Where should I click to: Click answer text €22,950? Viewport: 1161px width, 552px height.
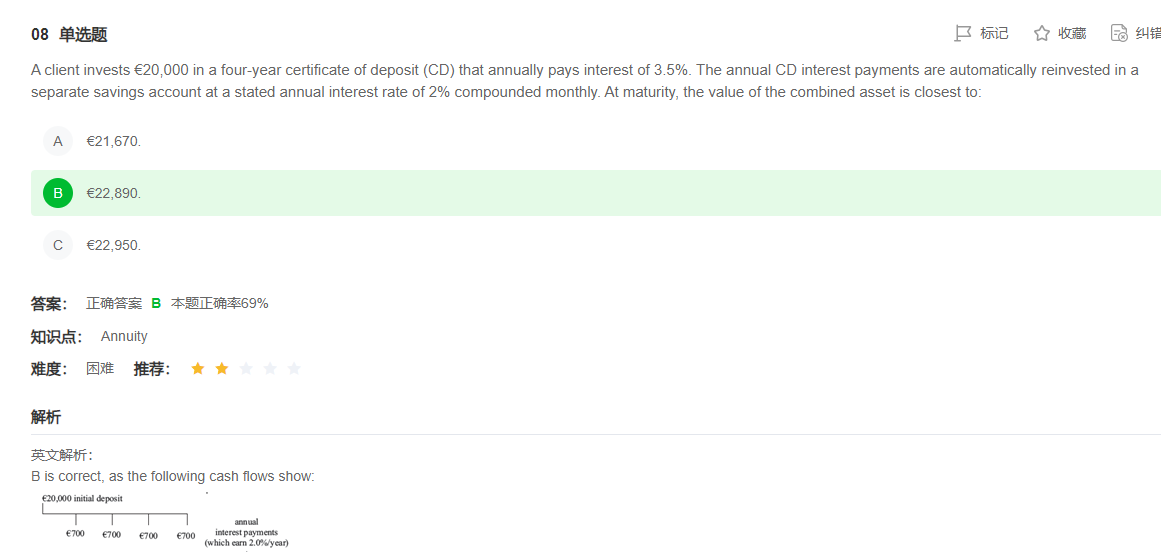(113, 245)
